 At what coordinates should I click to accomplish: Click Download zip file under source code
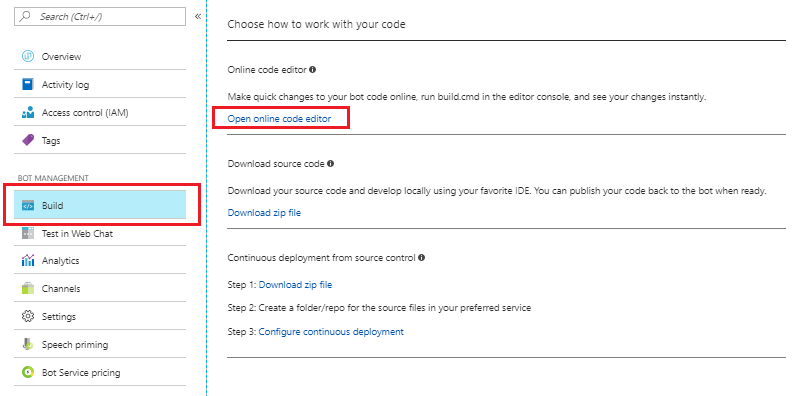tap(264, 212)
